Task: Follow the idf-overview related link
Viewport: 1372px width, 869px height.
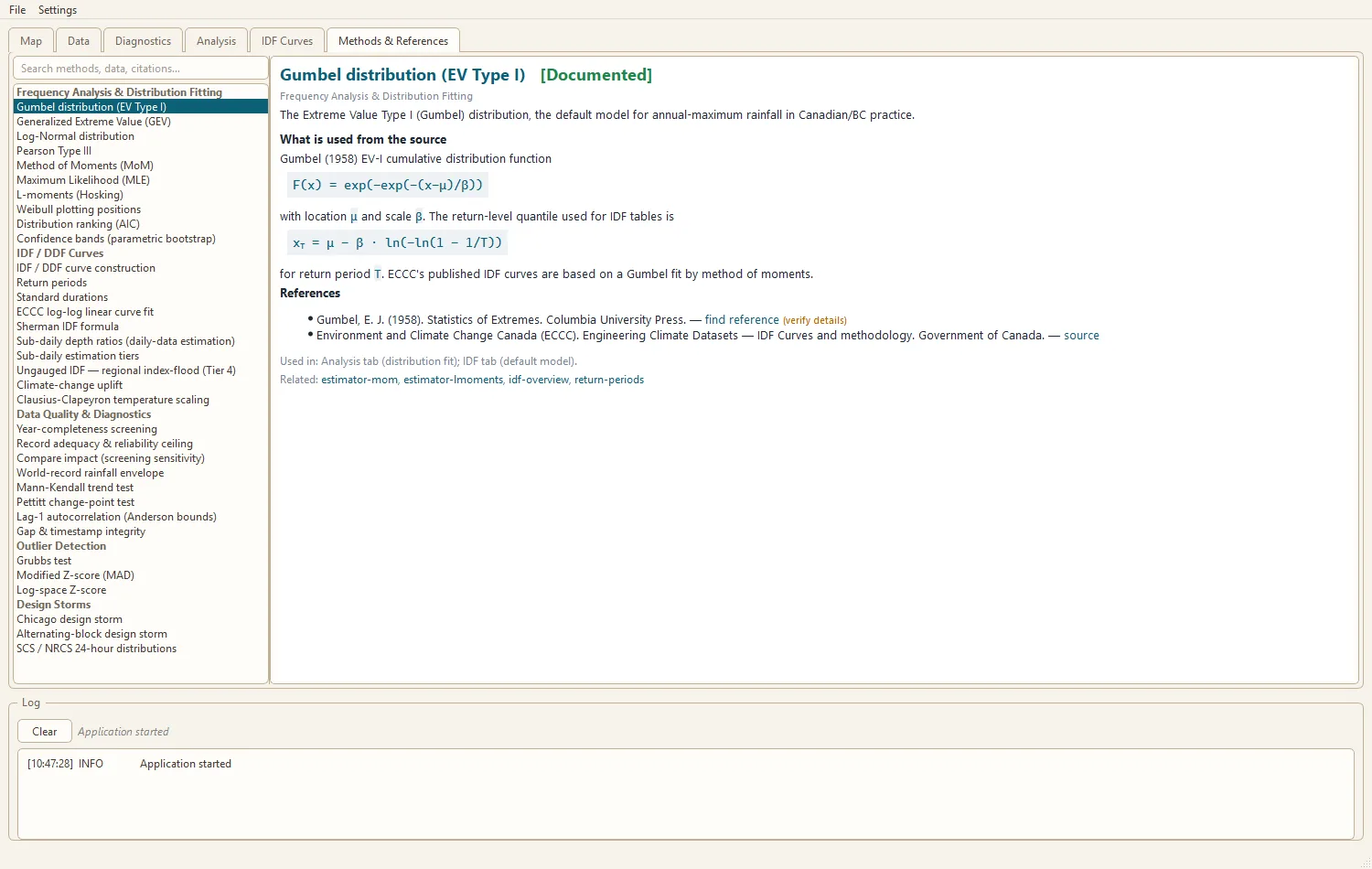Action: pos(539,380)
